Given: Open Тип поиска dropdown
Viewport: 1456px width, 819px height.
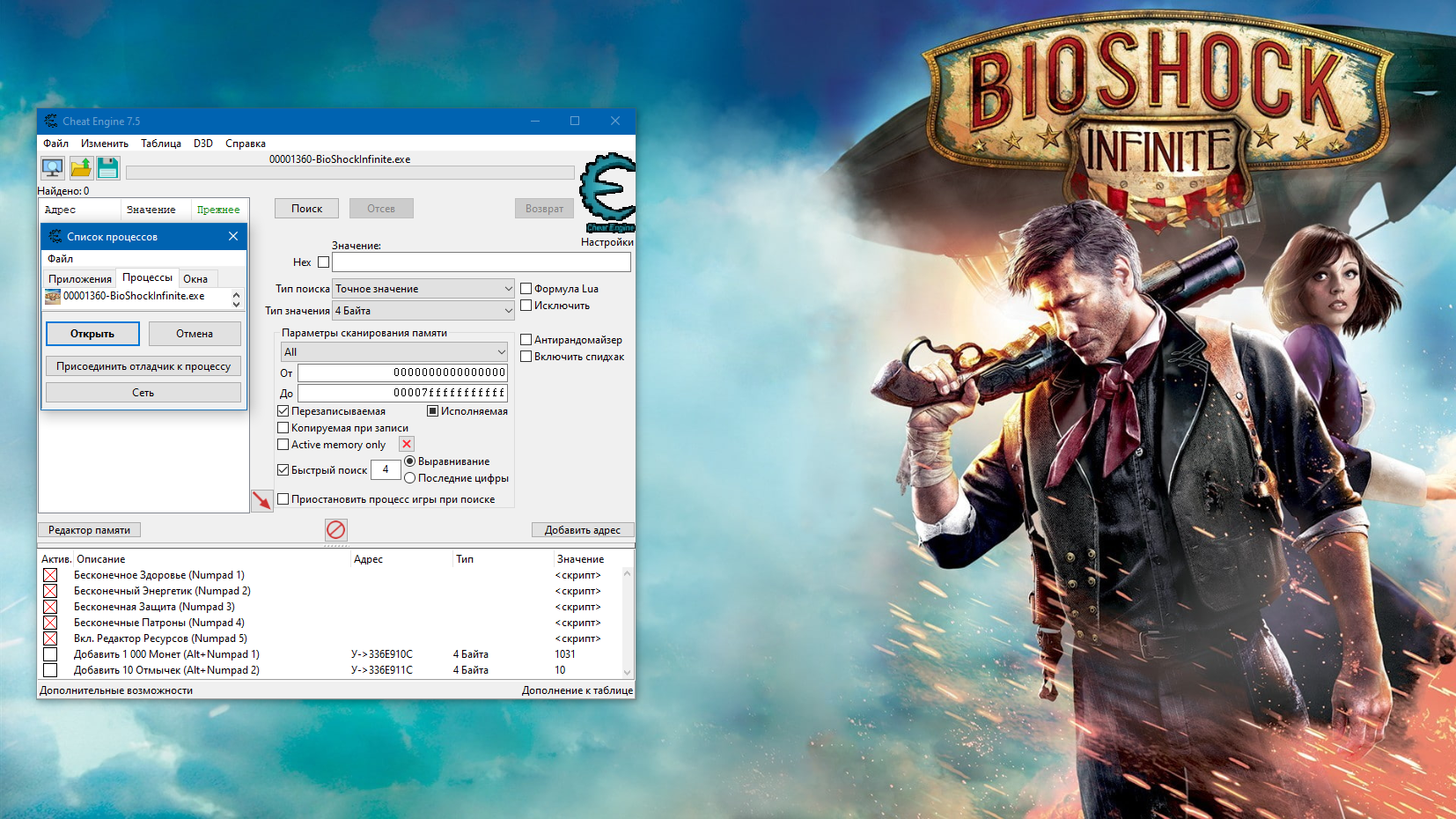Looking at the screenshot, I should point(423,289).
